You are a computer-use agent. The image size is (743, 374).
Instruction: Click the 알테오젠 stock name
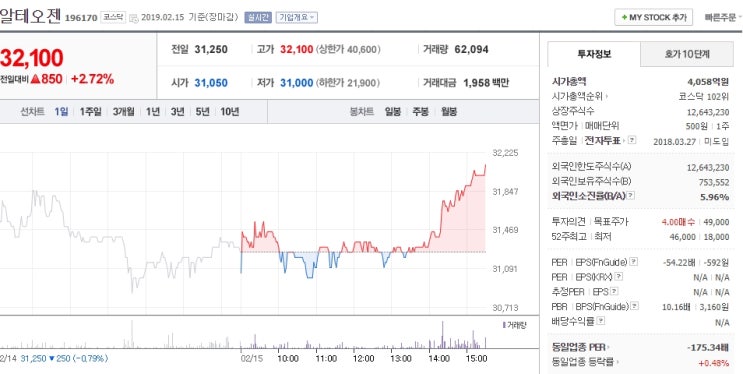point(30,16)
